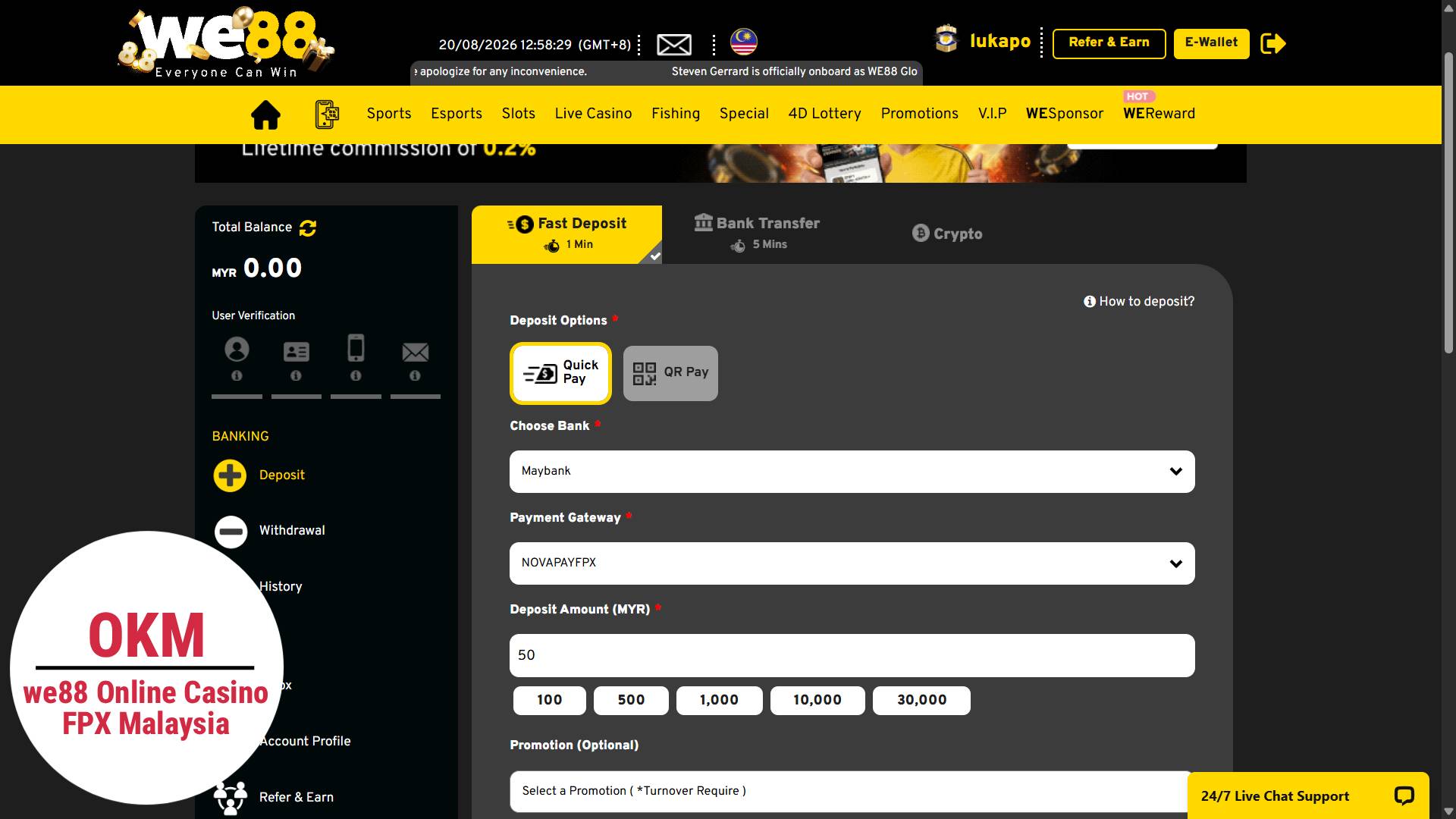Select the QR Pay deposit option

coord(670,373)
